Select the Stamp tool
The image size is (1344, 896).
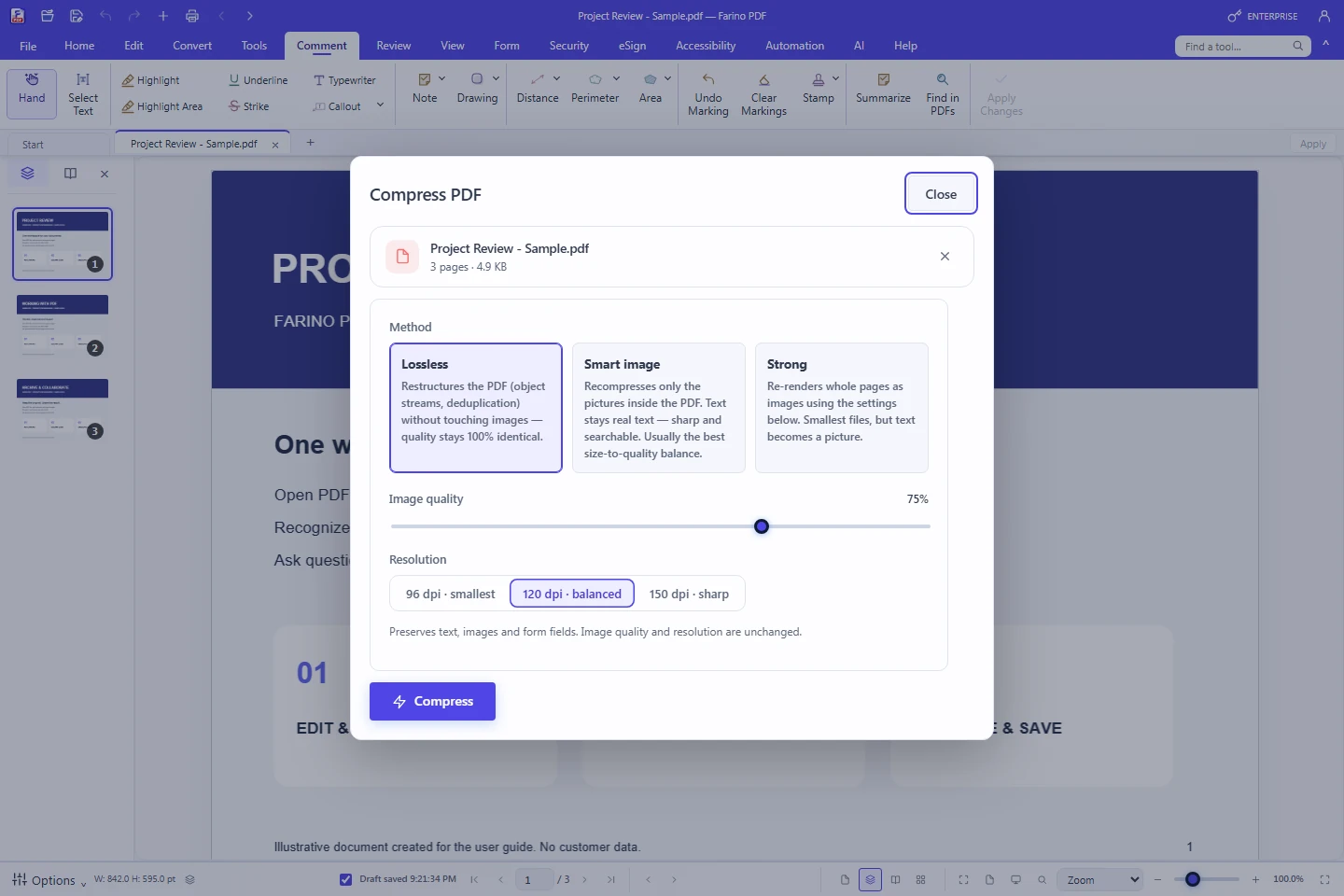click(x=819, y=90)
